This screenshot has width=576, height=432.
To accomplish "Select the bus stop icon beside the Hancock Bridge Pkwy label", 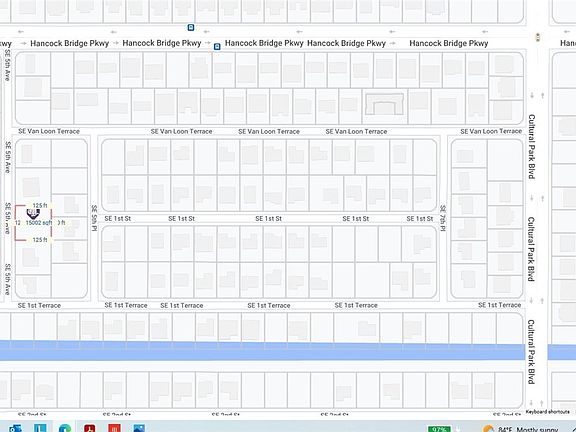I will tap(217, 47).
